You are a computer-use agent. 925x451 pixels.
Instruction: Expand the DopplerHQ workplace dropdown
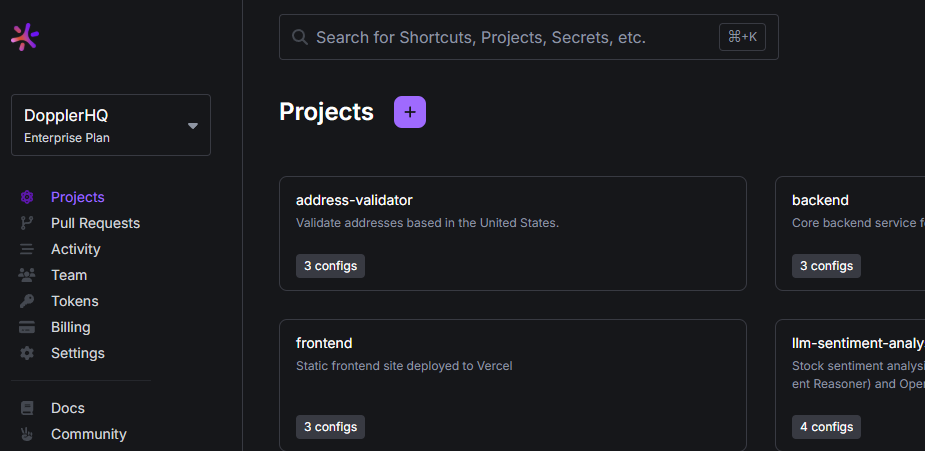click(193, 125)
